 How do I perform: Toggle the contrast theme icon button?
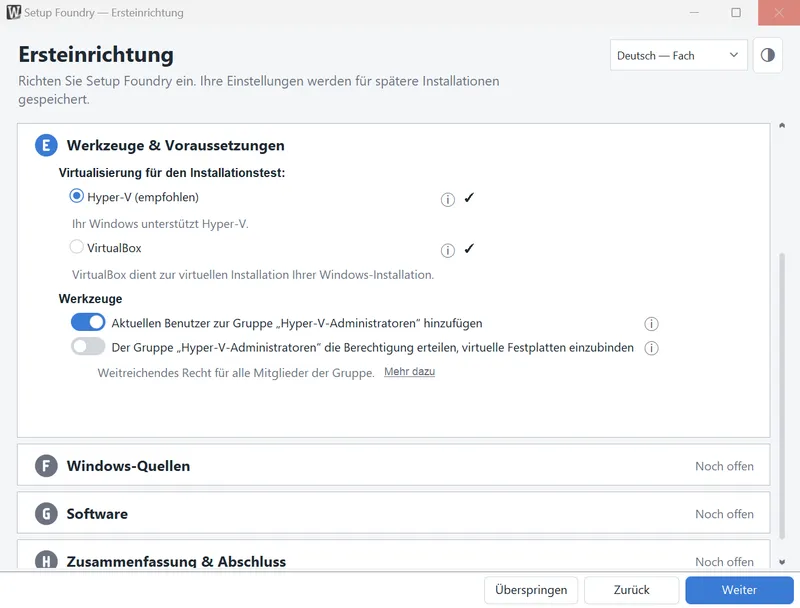767,55
